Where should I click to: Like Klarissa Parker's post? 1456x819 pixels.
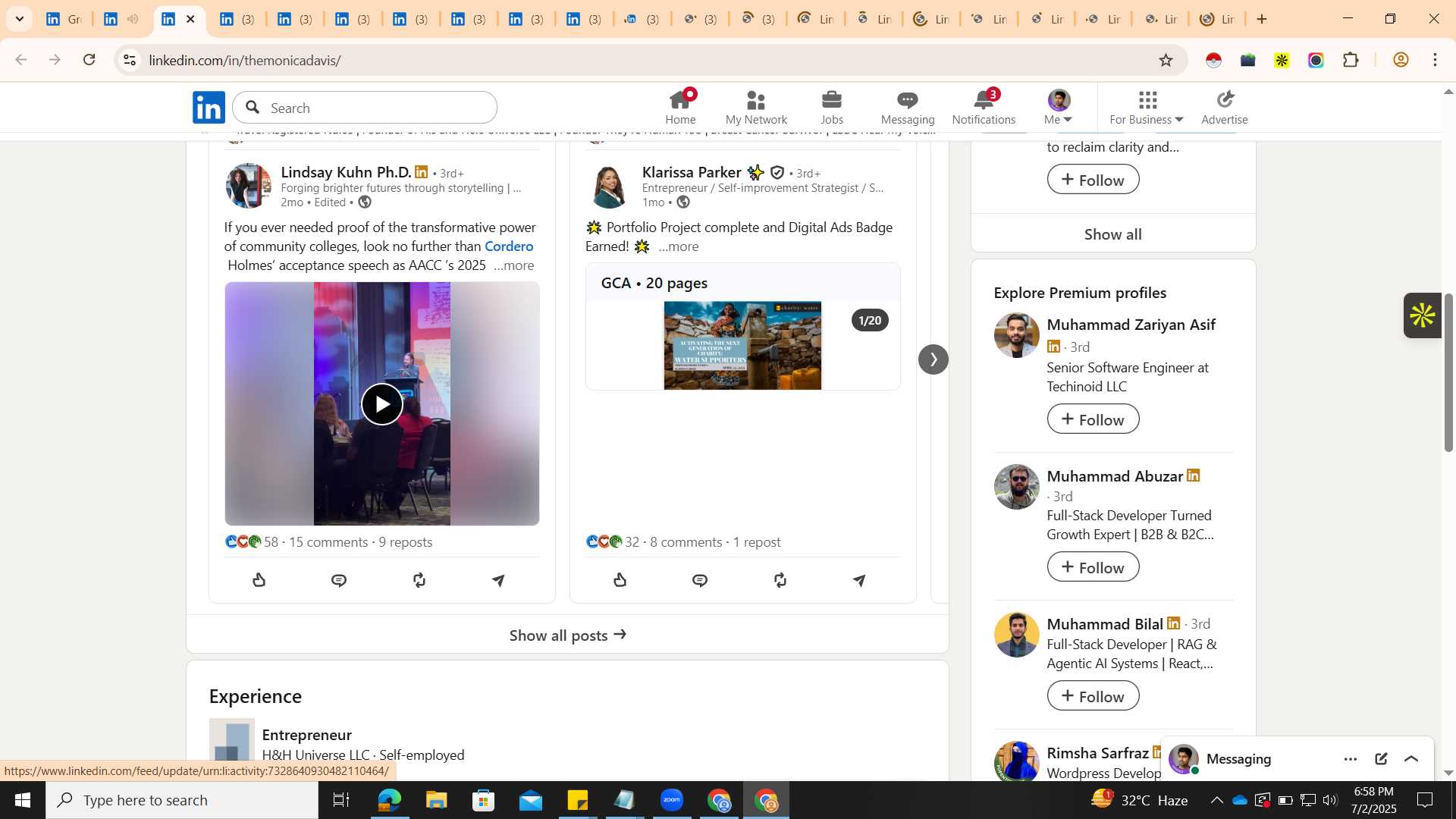pyautogui.click(x=620, y=580)
